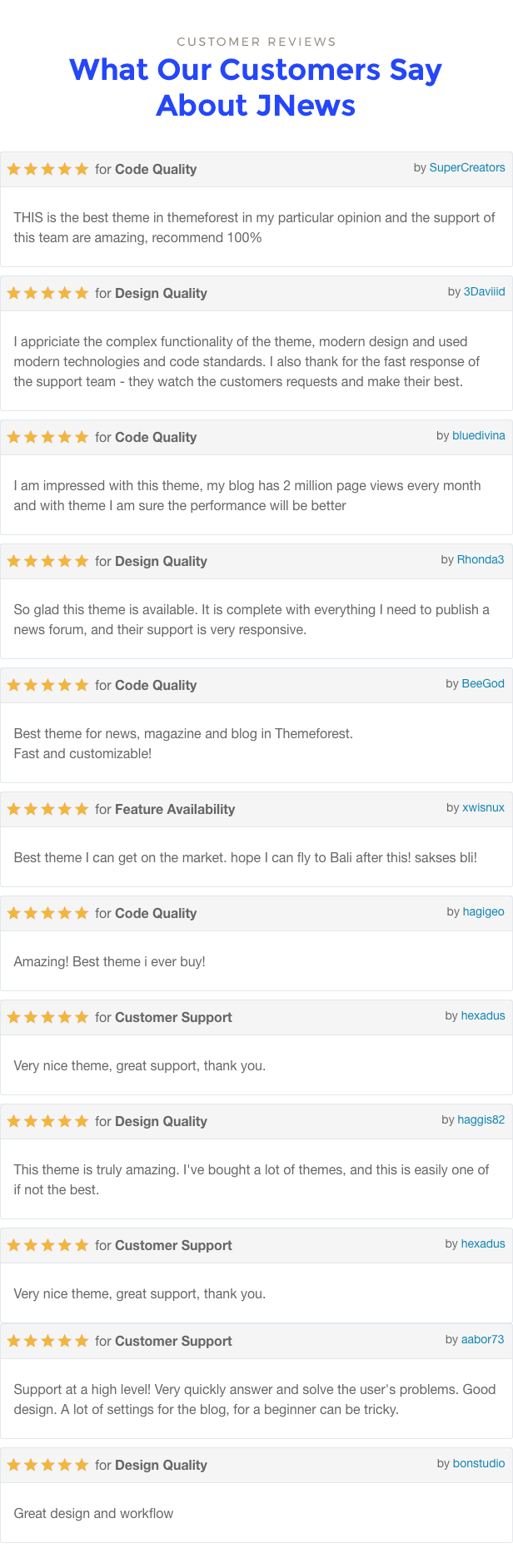Select the star rating on haggis82's review
The height and width of the screenshot is (1568, 513).
click(47, 1121)
